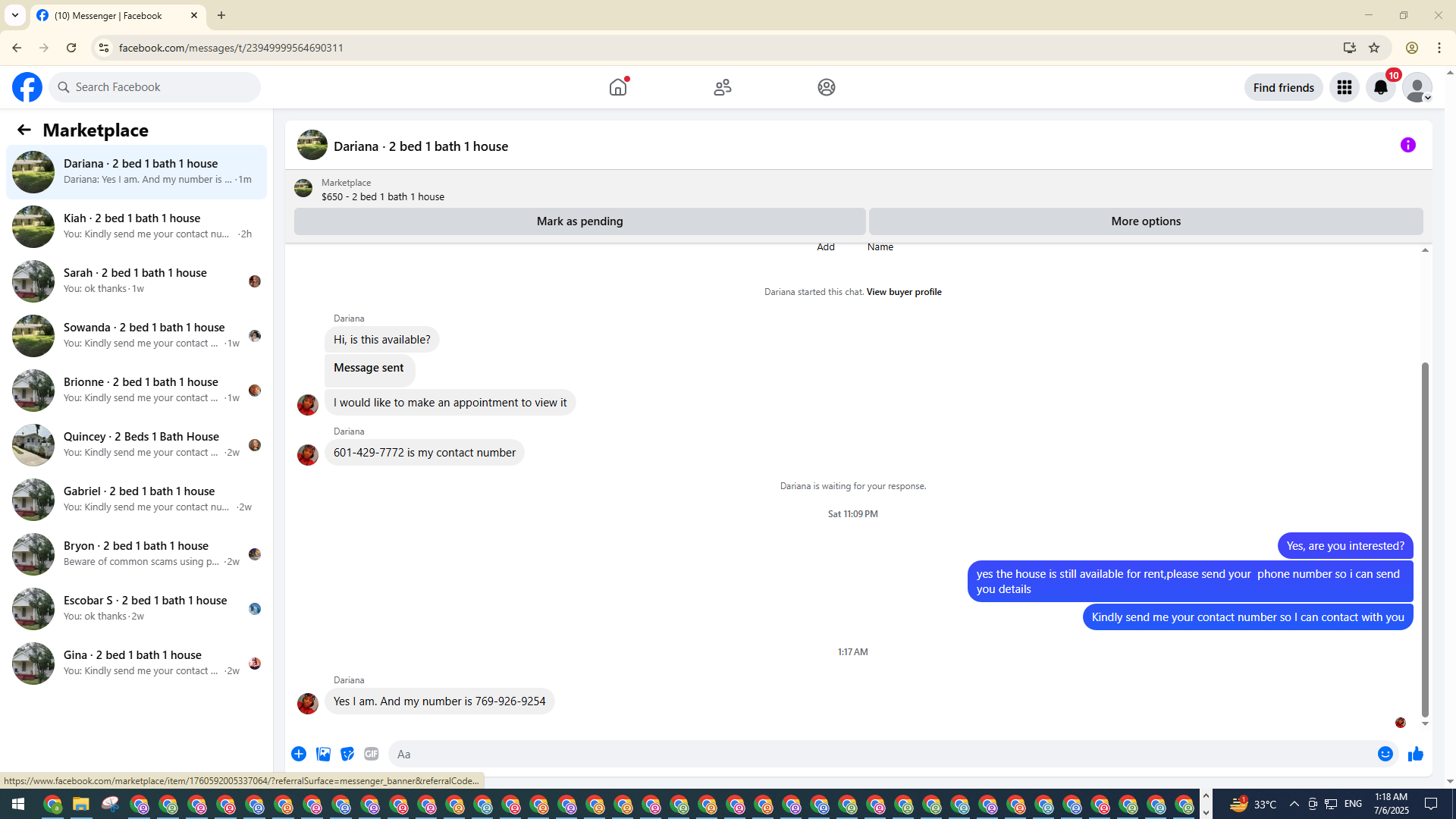Viewport: 1456px width, 819px height.
Task: Attach a photo file to the message
Action: click(323, 754)
